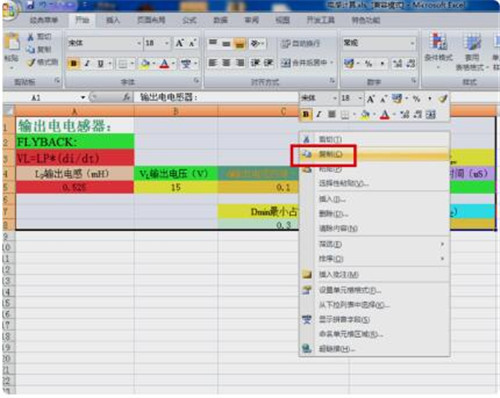Choose Cut in the context menu
Image resolution: width=500 pixels, height=398 pixels.
coord(375,139)
